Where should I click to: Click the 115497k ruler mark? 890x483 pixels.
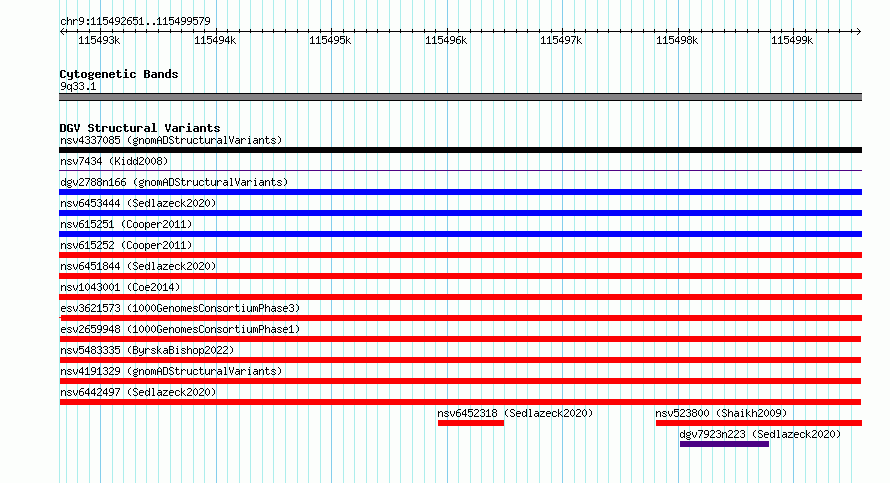point(561,40)
